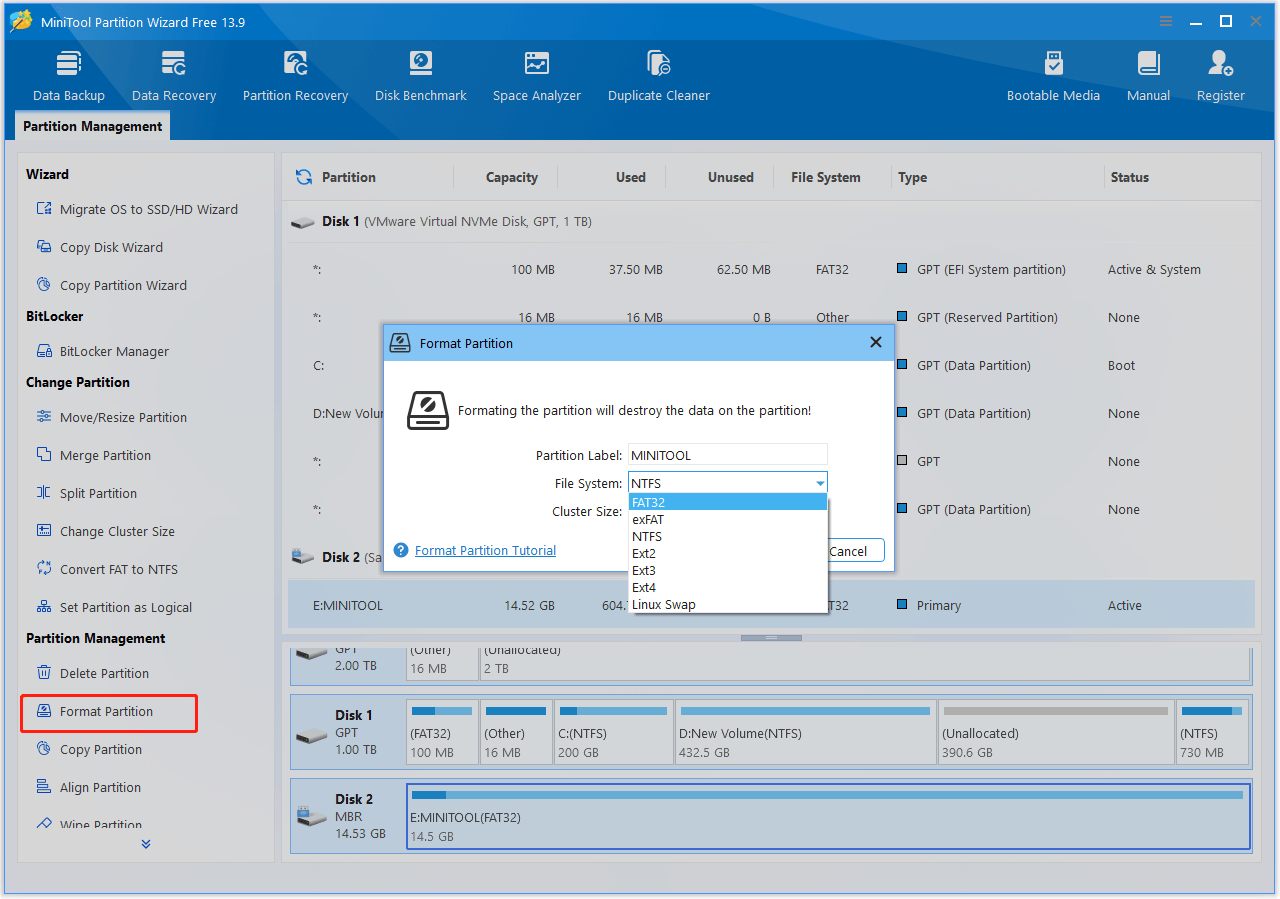
Task: Select C:(NTFS) 200 GB block
Action: 613,732
